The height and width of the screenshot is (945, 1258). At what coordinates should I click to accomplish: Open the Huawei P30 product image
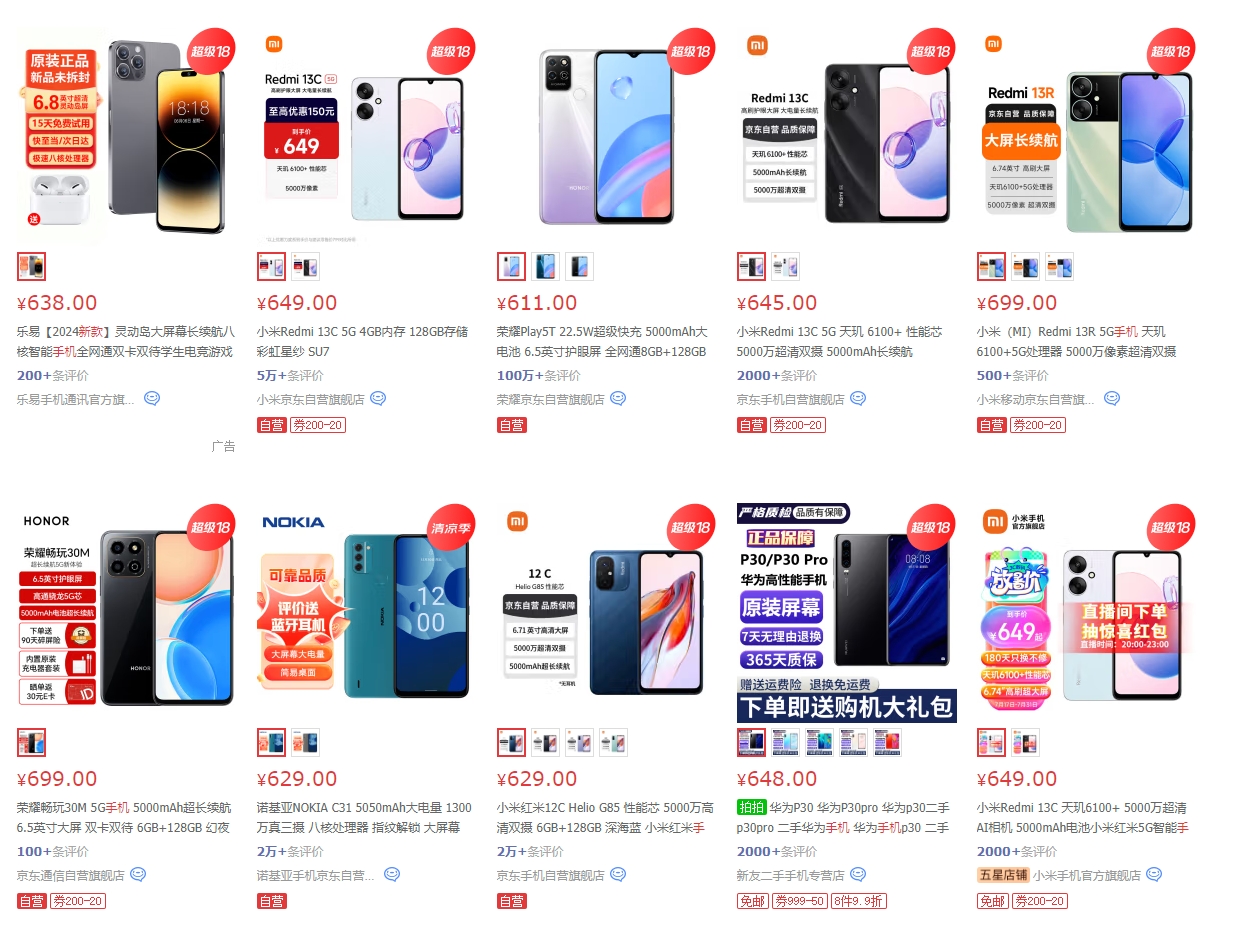(847, 612)
